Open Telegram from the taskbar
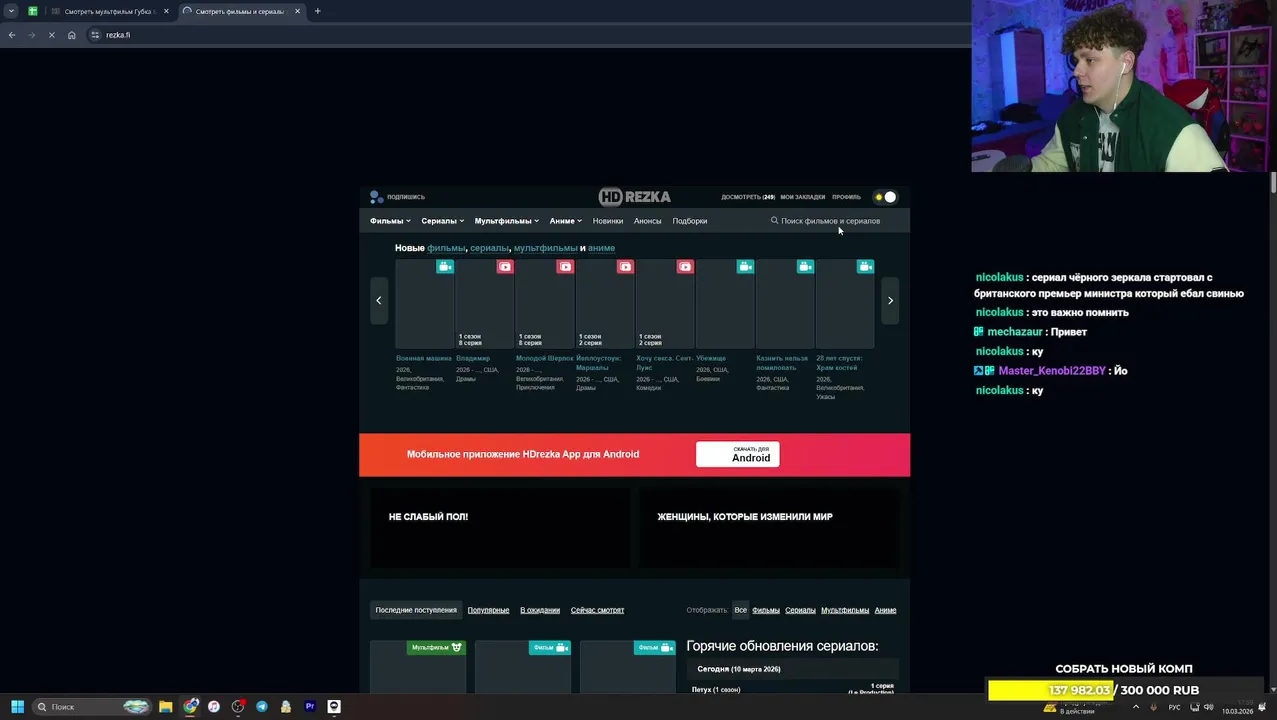 (x=262, y=707)
